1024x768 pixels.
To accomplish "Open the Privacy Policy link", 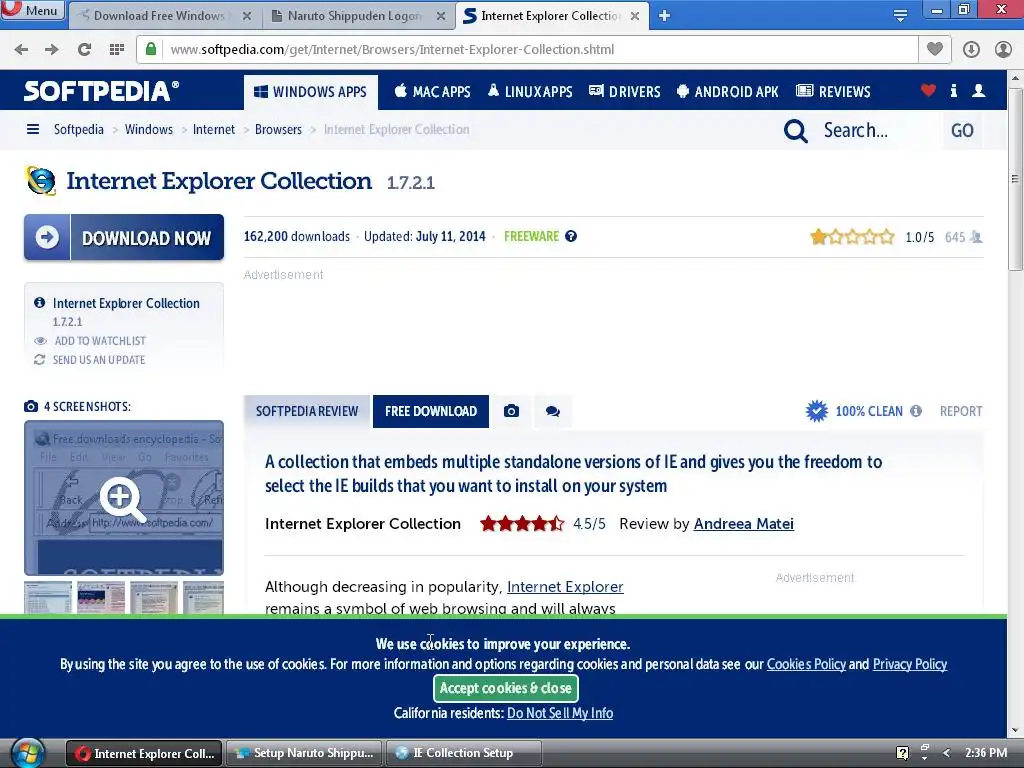I will tap(910, 664).
